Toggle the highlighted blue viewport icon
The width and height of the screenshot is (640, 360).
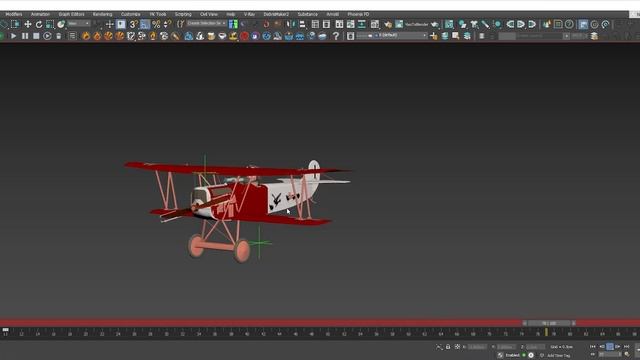(583, 24)
